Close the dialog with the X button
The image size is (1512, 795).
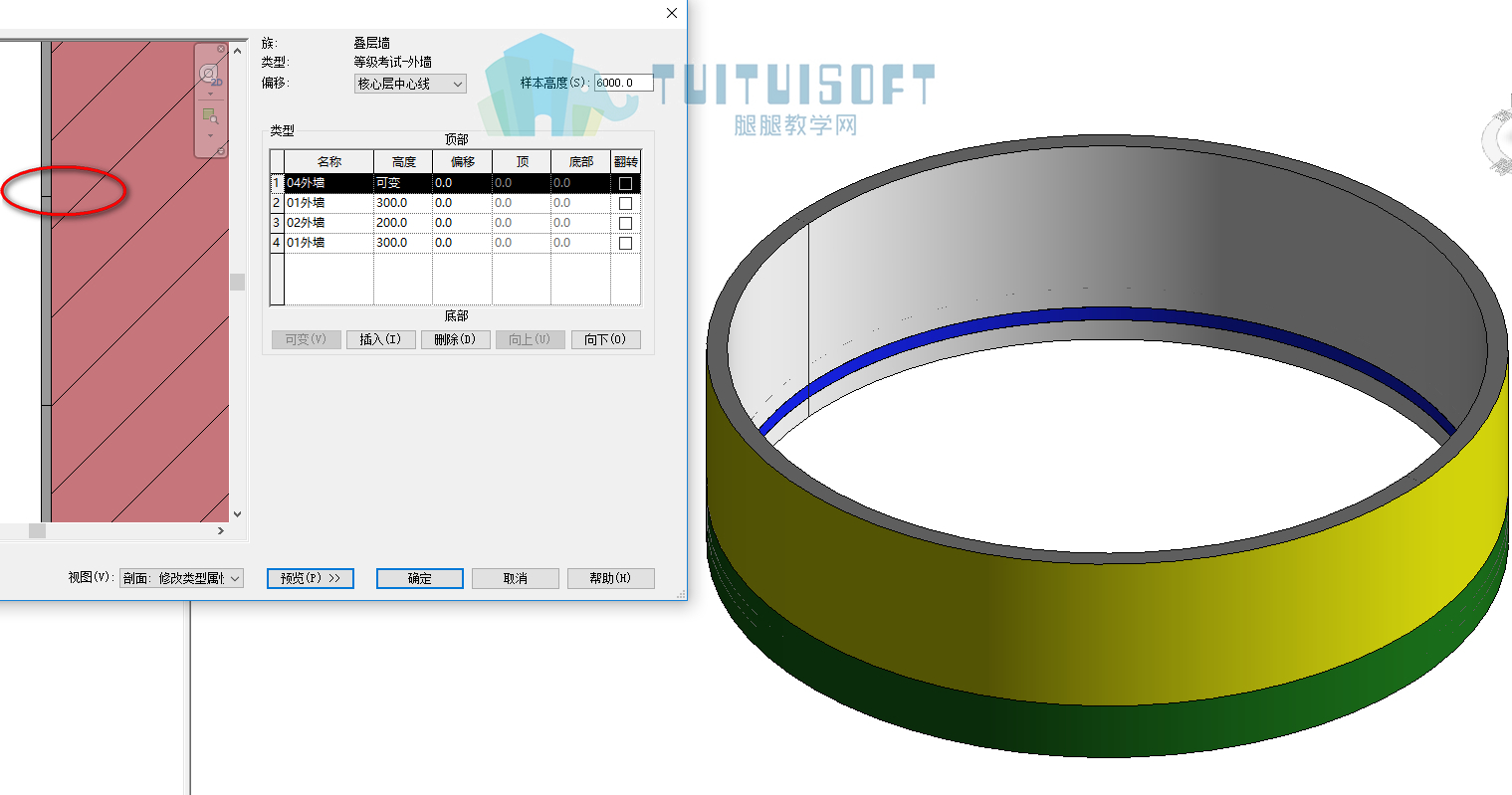click(x=672, y=13)
